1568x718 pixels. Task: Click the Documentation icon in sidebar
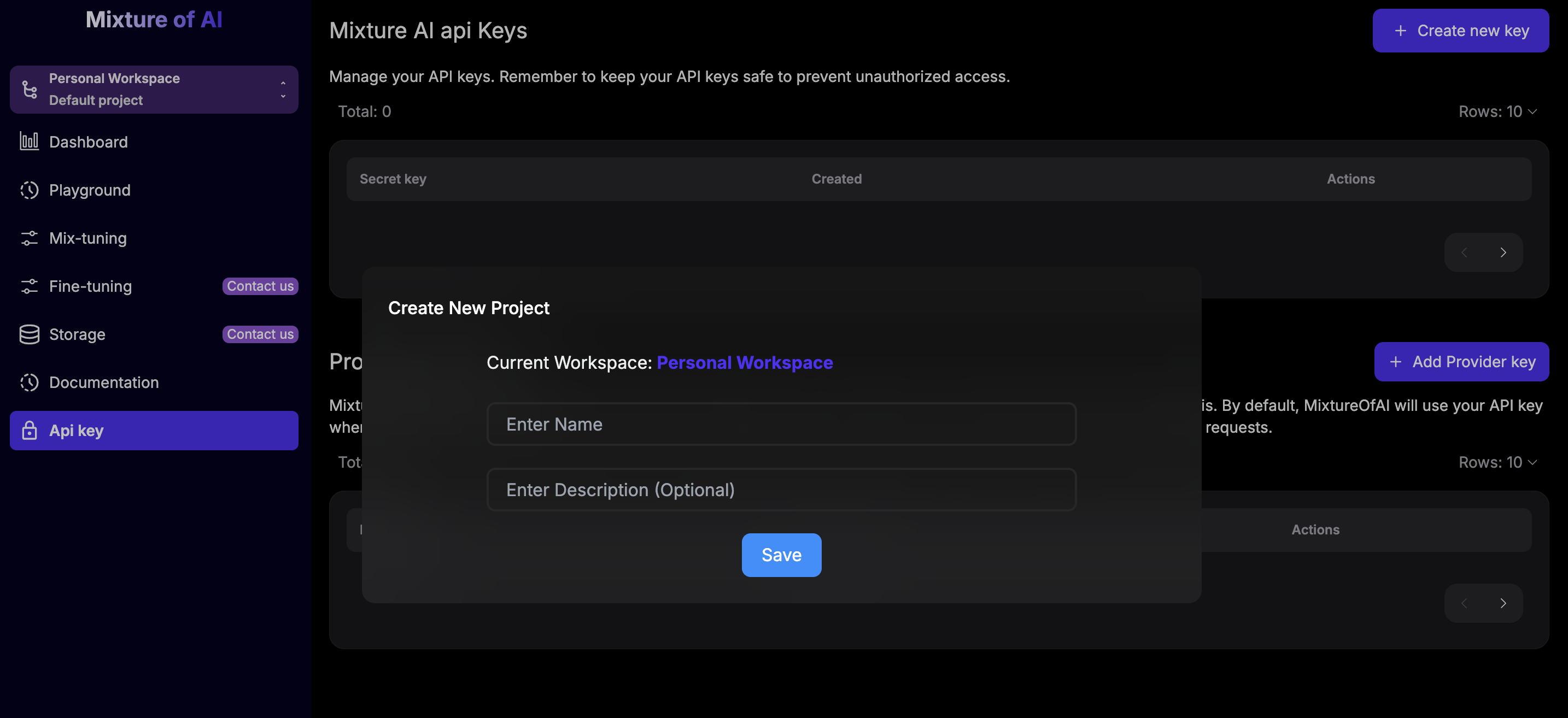[x=29, y=382]
